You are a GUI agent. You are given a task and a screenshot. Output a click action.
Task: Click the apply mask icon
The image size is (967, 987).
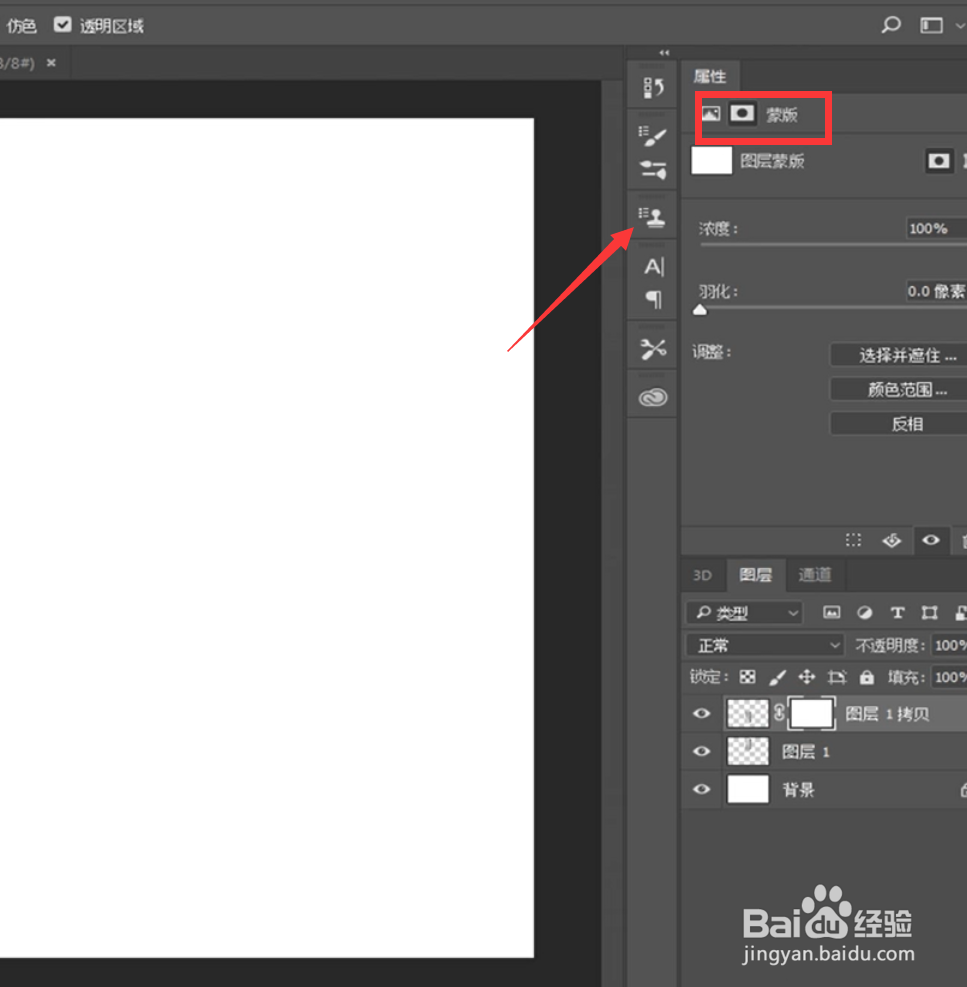pyautogui.click(x=891, y=540)
